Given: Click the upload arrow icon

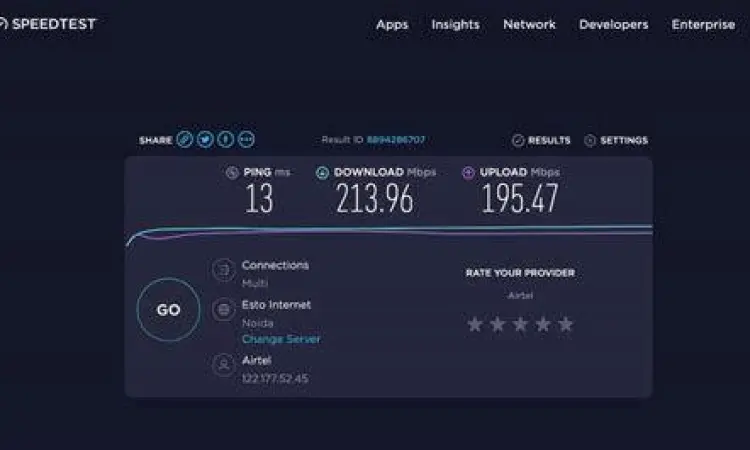Looking at the screenshot, I should click(468, 172).
